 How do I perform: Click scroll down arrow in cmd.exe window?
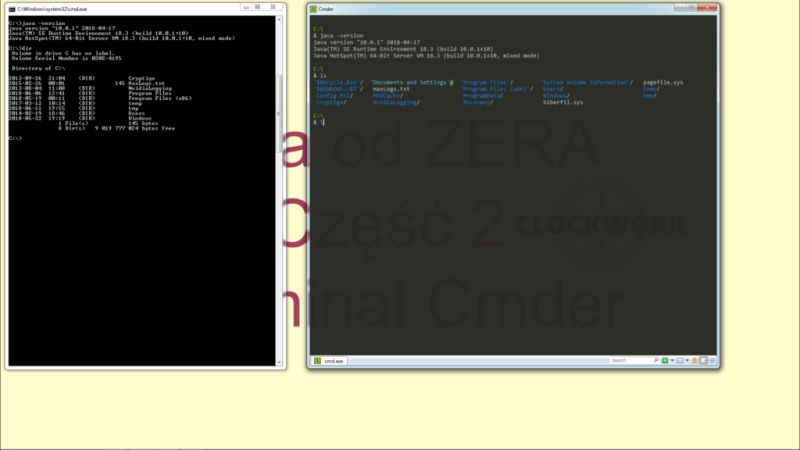279,362
